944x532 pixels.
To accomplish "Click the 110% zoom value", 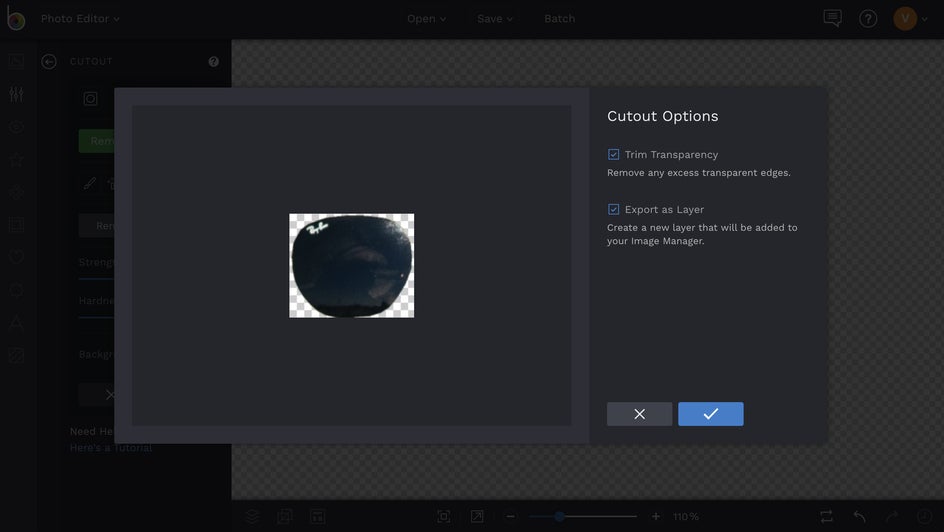I will 686,516.
